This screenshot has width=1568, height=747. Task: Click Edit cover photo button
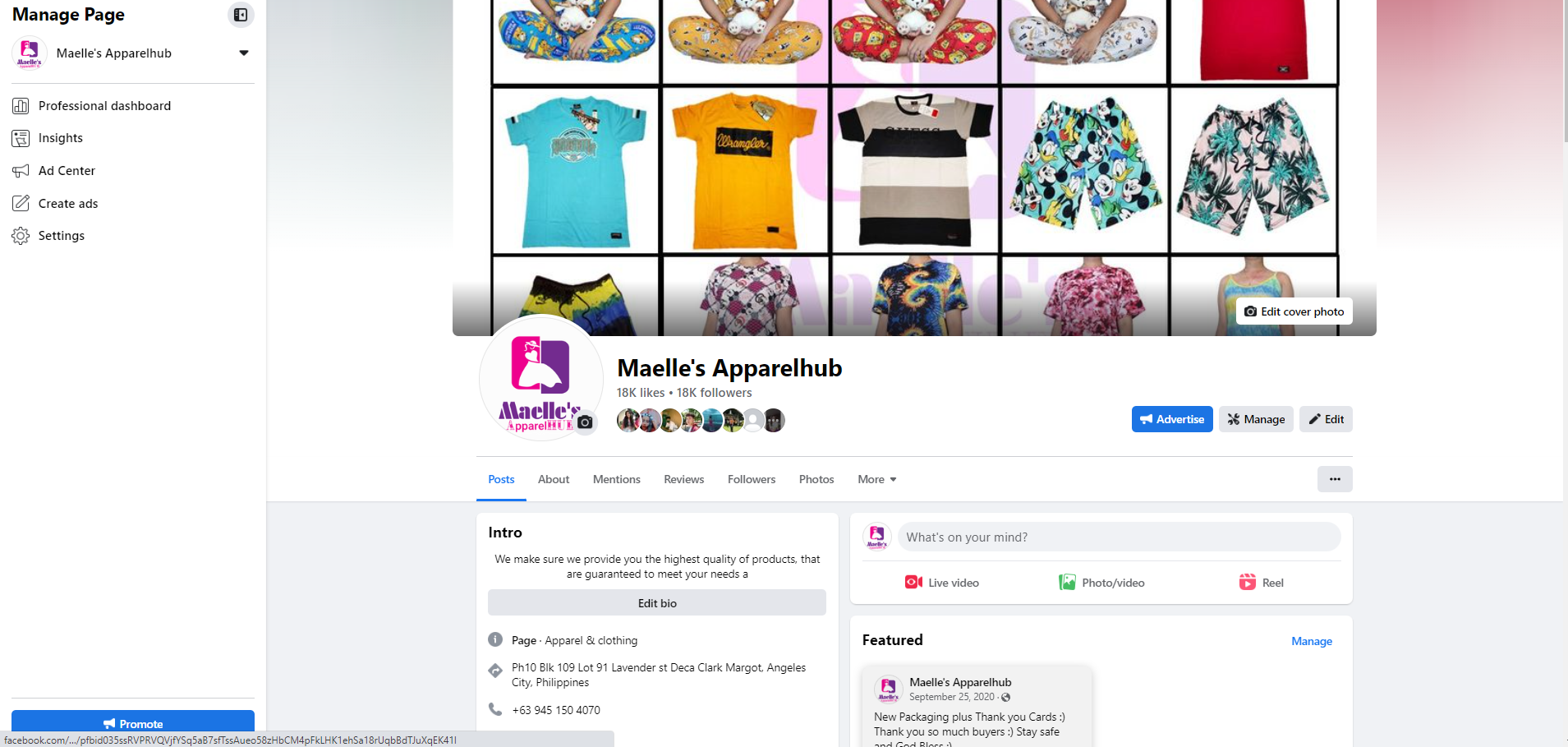coord(1294,311)
